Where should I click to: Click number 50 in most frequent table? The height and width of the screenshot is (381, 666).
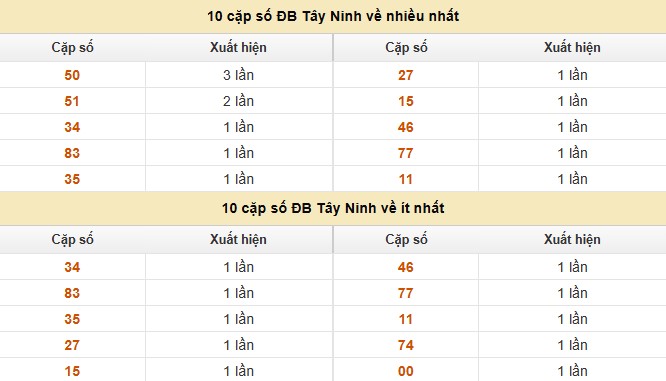tap(72, 75)
